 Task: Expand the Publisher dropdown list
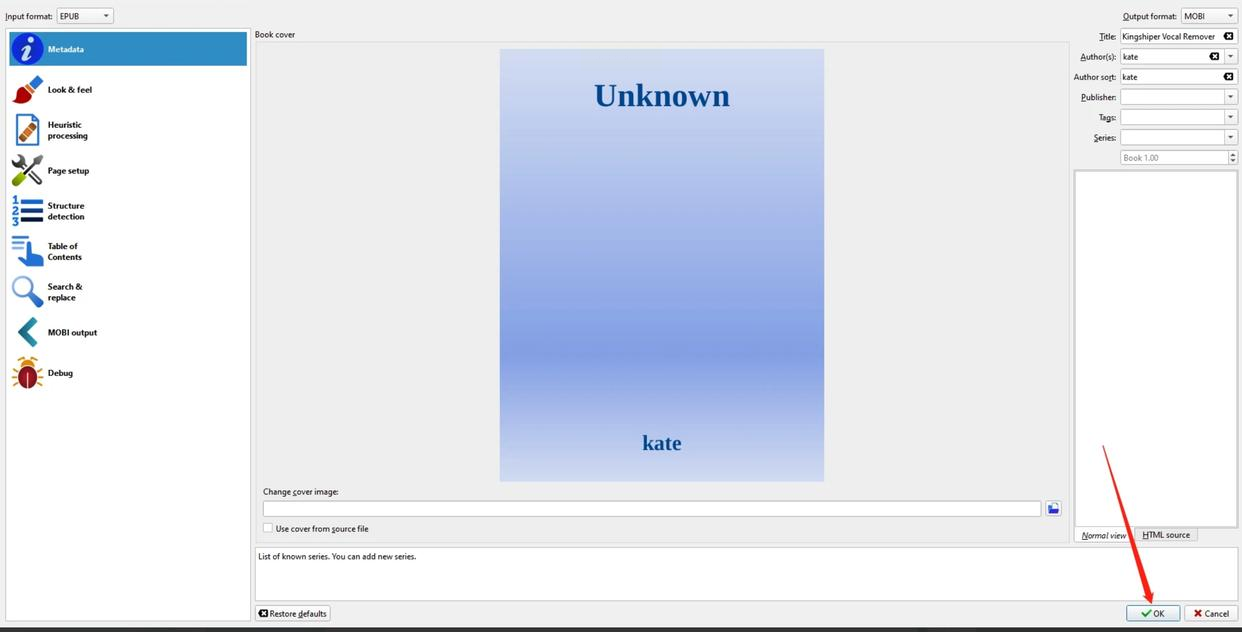click(x=1231, y=97)
